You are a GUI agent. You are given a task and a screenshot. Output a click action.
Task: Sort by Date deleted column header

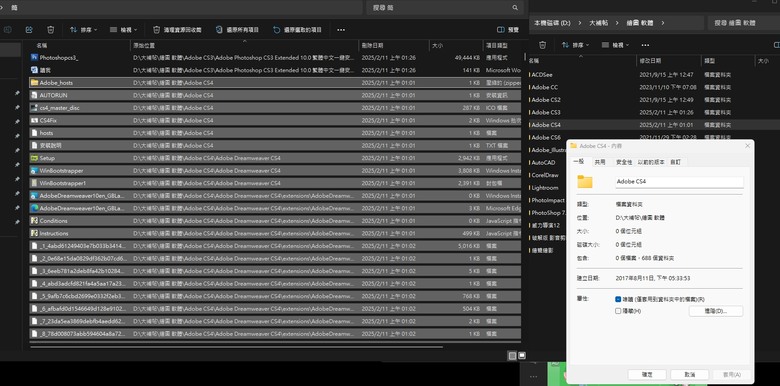click(x=393, y=45)
